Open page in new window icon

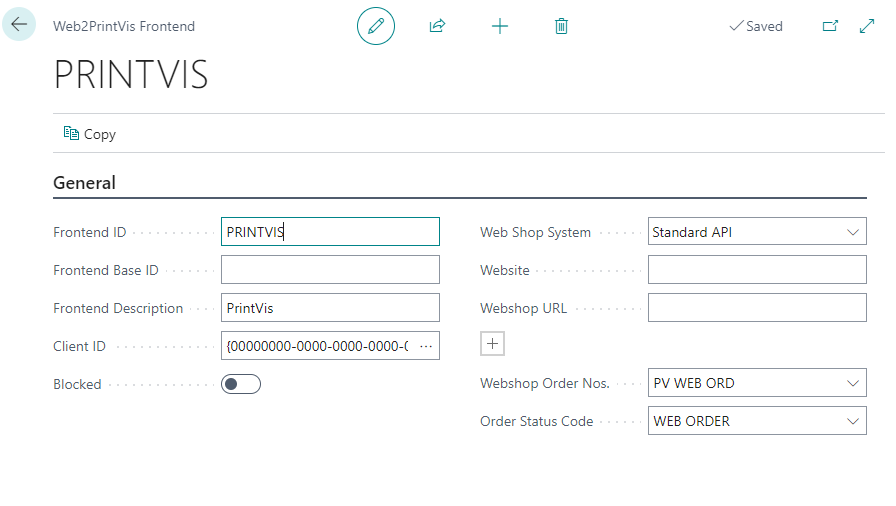click(x=829, y=26)
